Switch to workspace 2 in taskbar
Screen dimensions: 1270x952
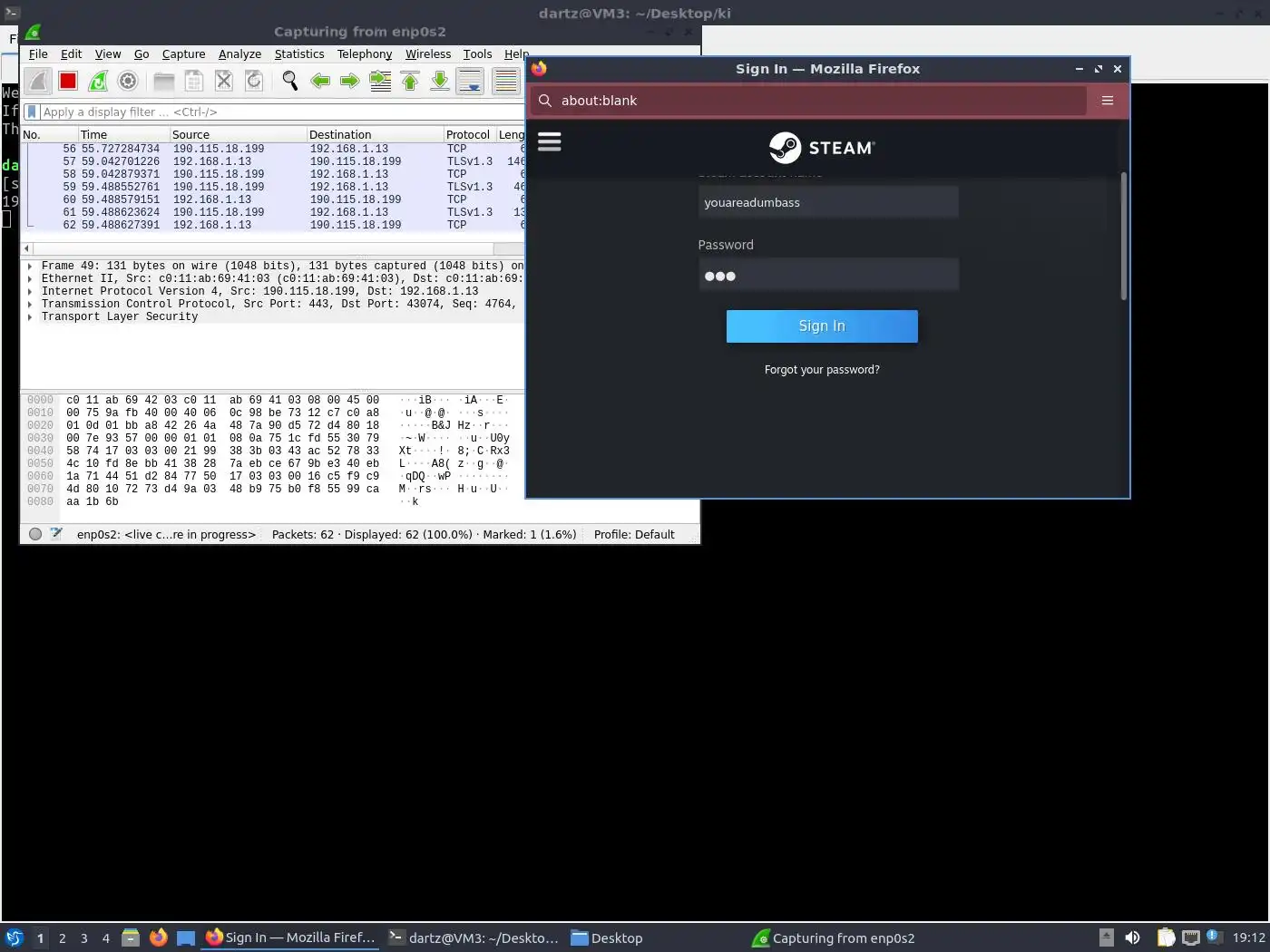(x=62, y=938)
